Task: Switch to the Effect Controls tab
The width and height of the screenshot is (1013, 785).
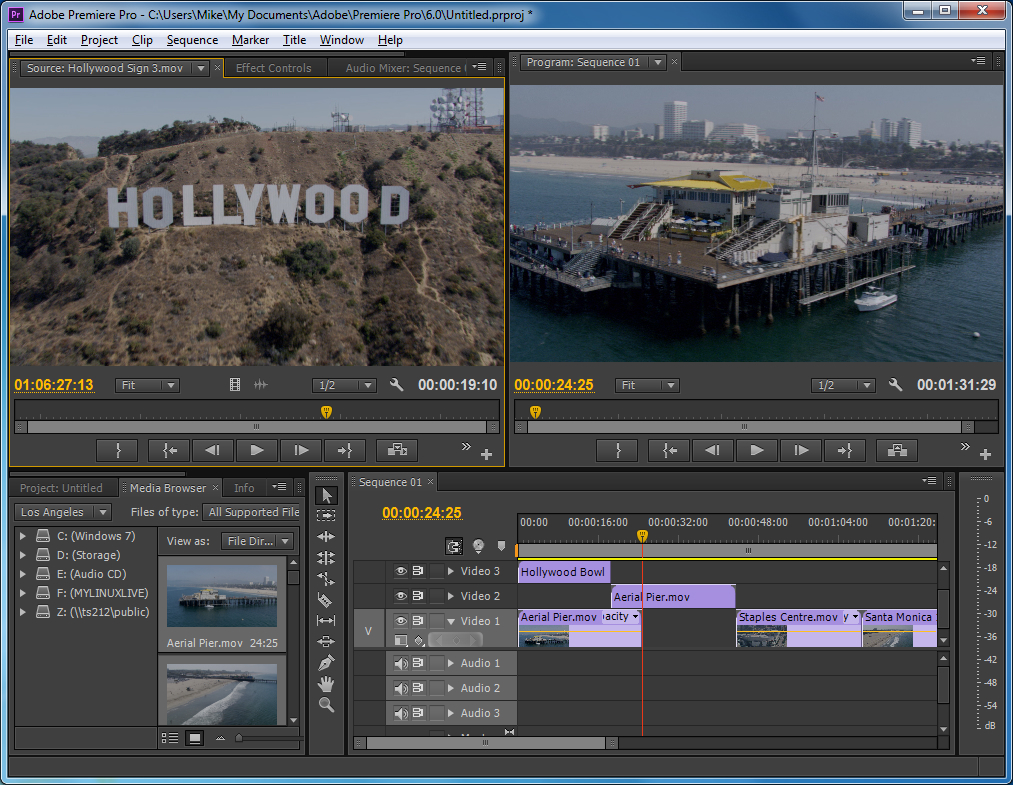Action: [x=275, y=67]
